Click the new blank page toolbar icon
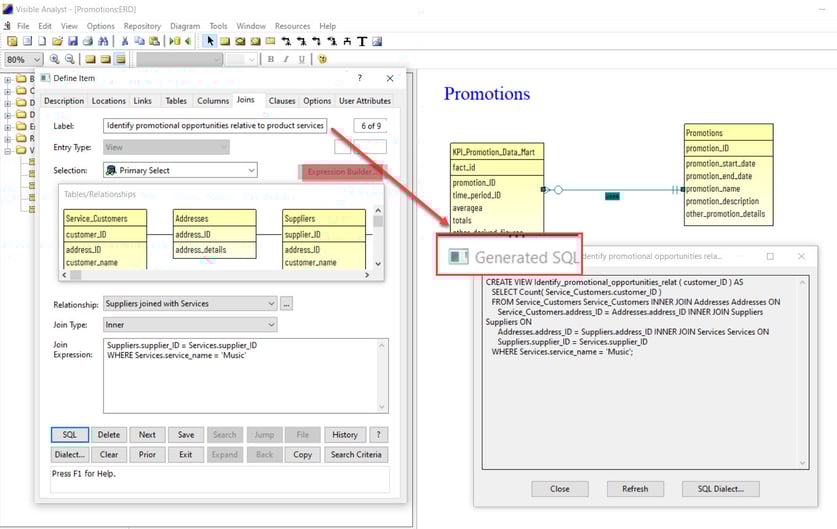This screenshot has width=837, height=529. pyautogui.click(x=42, y=41)
